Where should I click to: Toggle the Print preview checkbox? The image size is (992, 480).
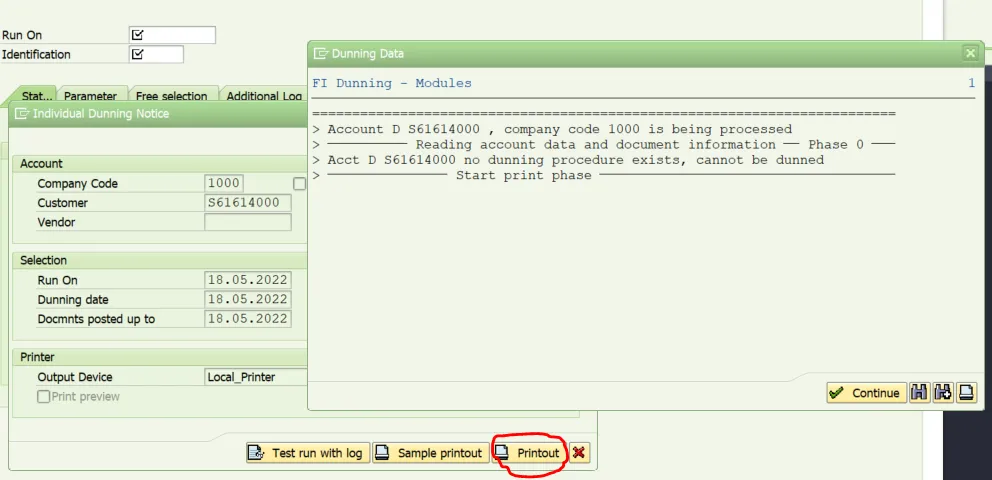pyautogui.click(x=44, y=397)
